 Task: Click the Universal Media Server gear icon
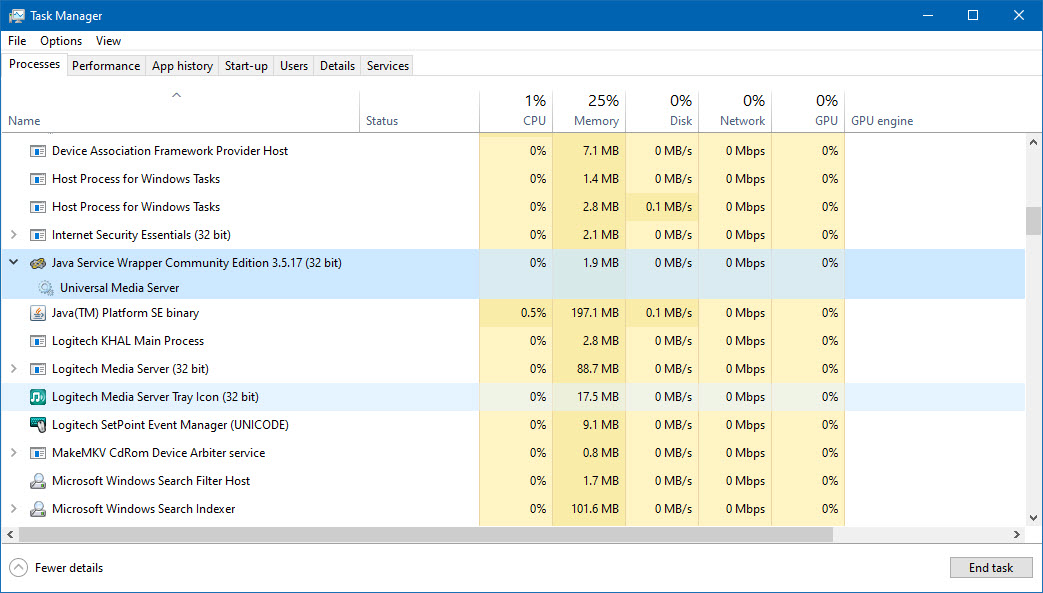click(x=46, y=288)
